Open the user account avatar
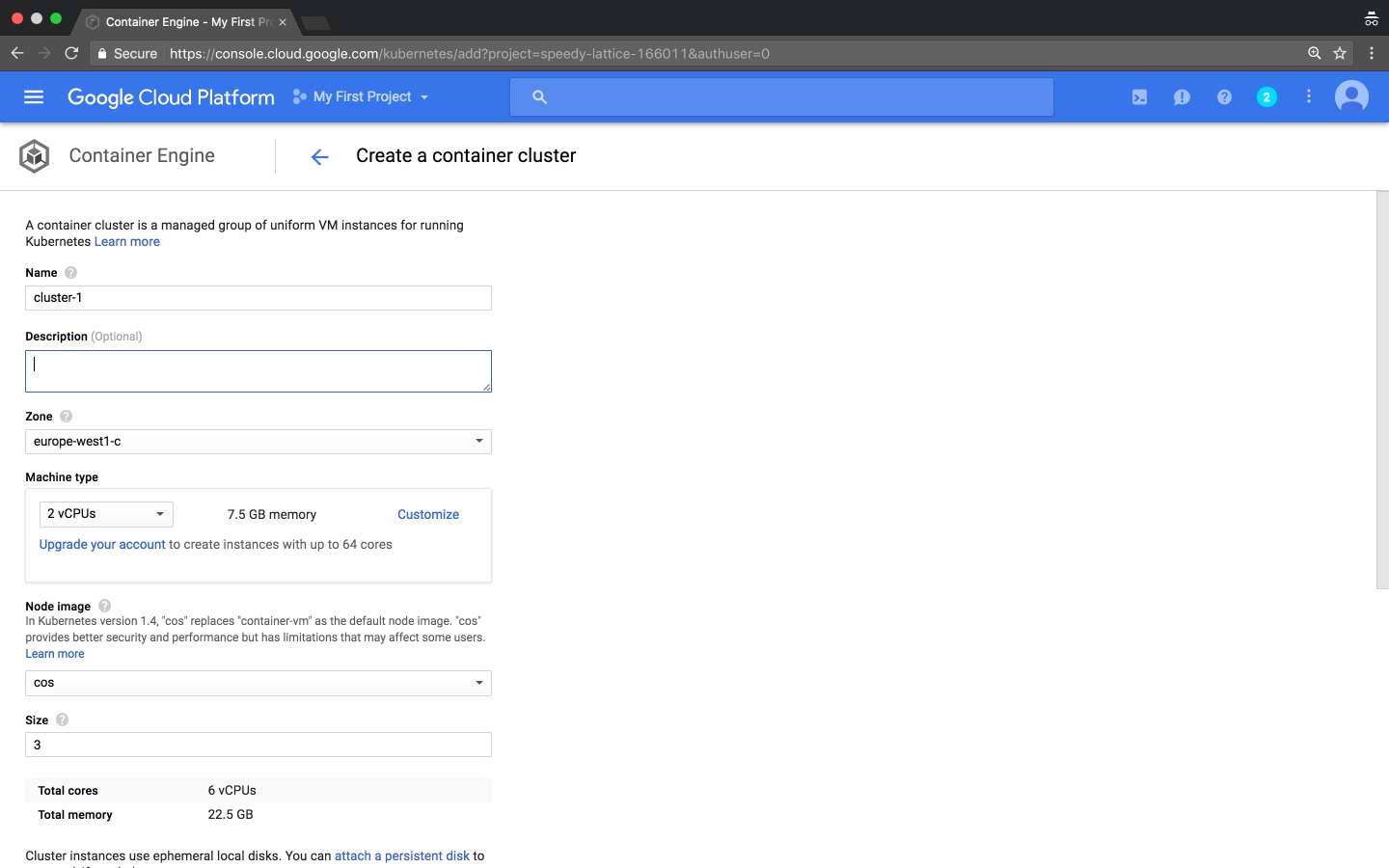Viewport: 1389px width, 868px height. click(x=1351, y=96)
